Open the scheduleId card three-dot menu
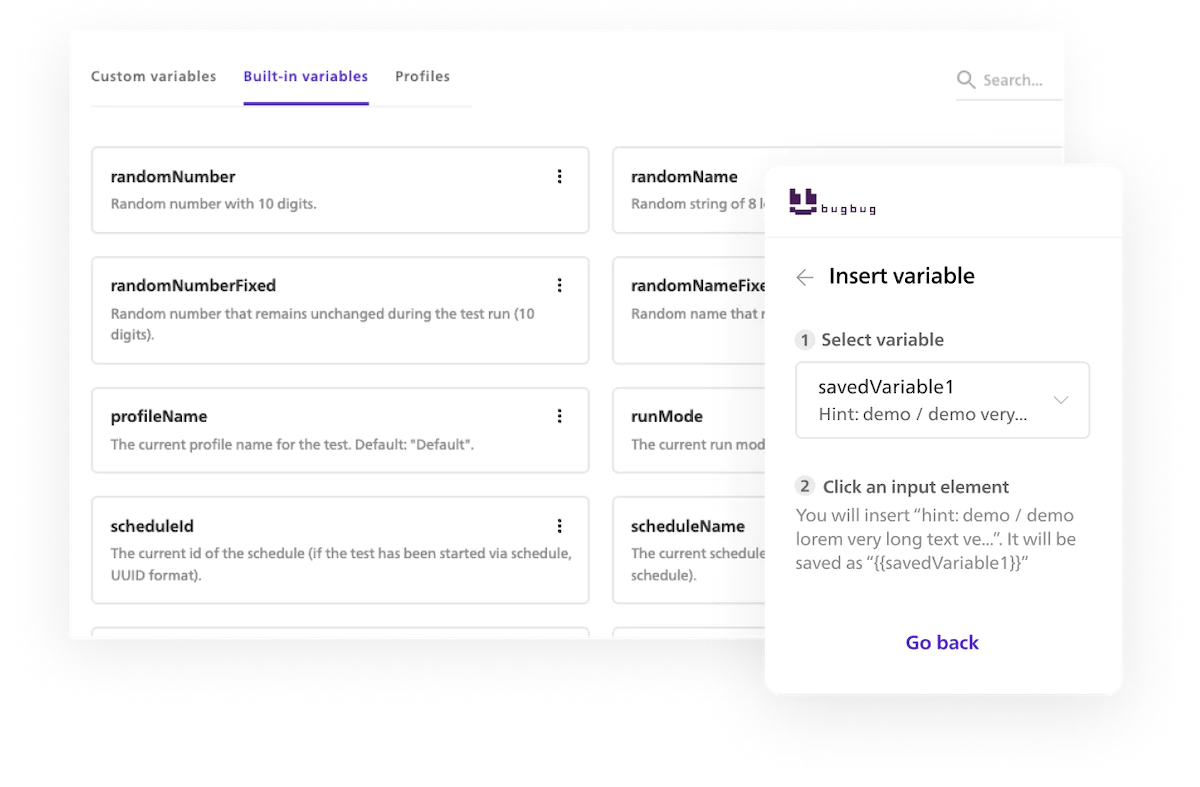This screenshot has height=787, width=1200. click(x=559, y=526)
